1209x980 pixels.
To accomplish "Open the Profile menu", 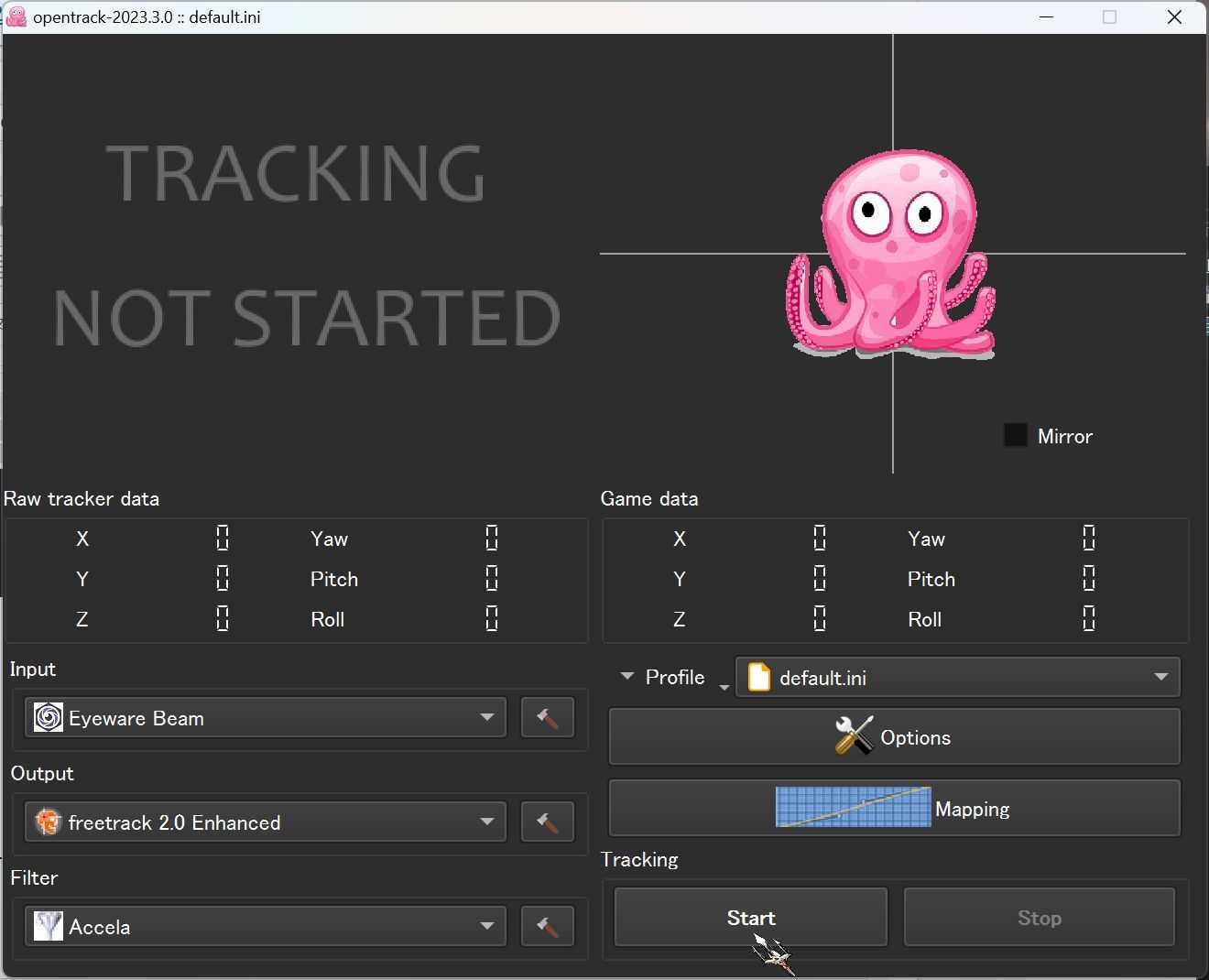I will click(x=670, y=677).
